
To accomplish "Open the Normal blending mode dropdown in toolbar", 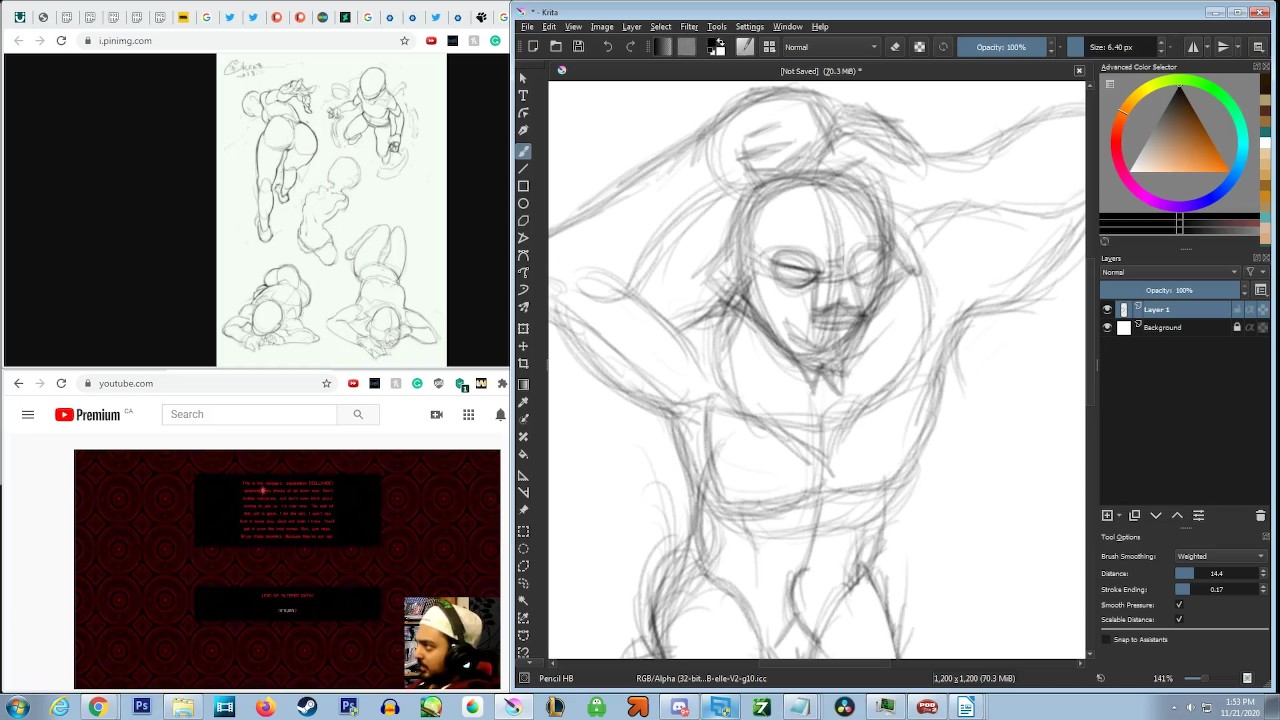I will pyautogui.click(x=830, y=47).
